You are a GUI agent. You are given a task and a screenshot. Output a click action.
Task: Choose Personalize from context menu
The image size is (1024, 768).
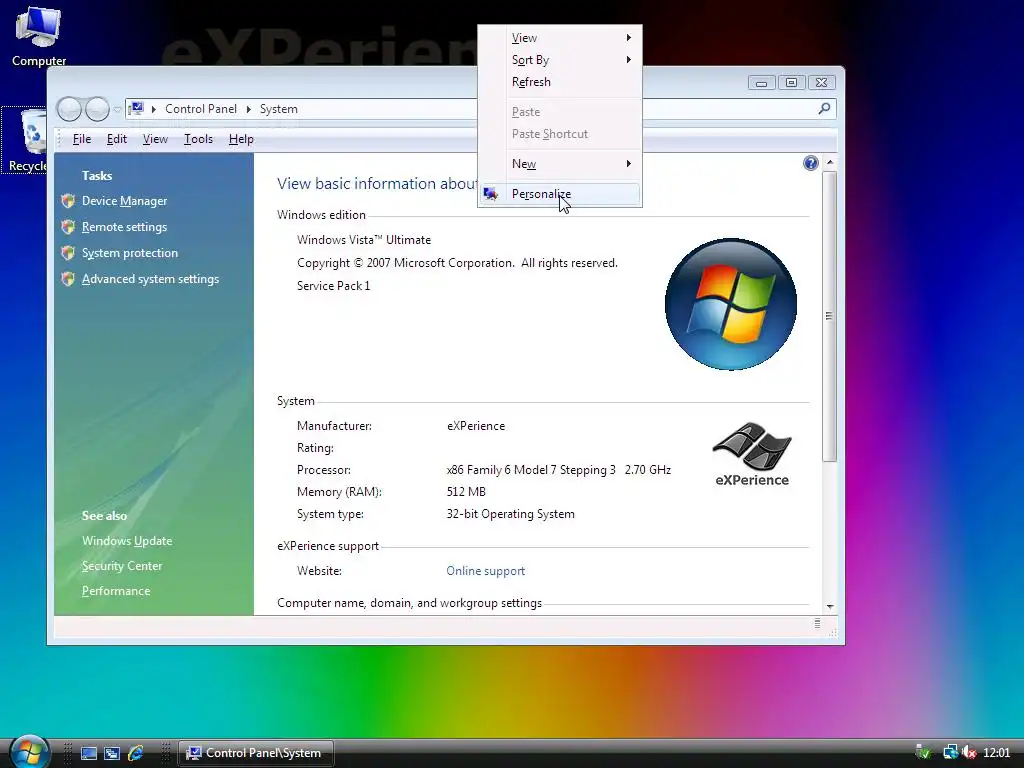coord(560,194)
